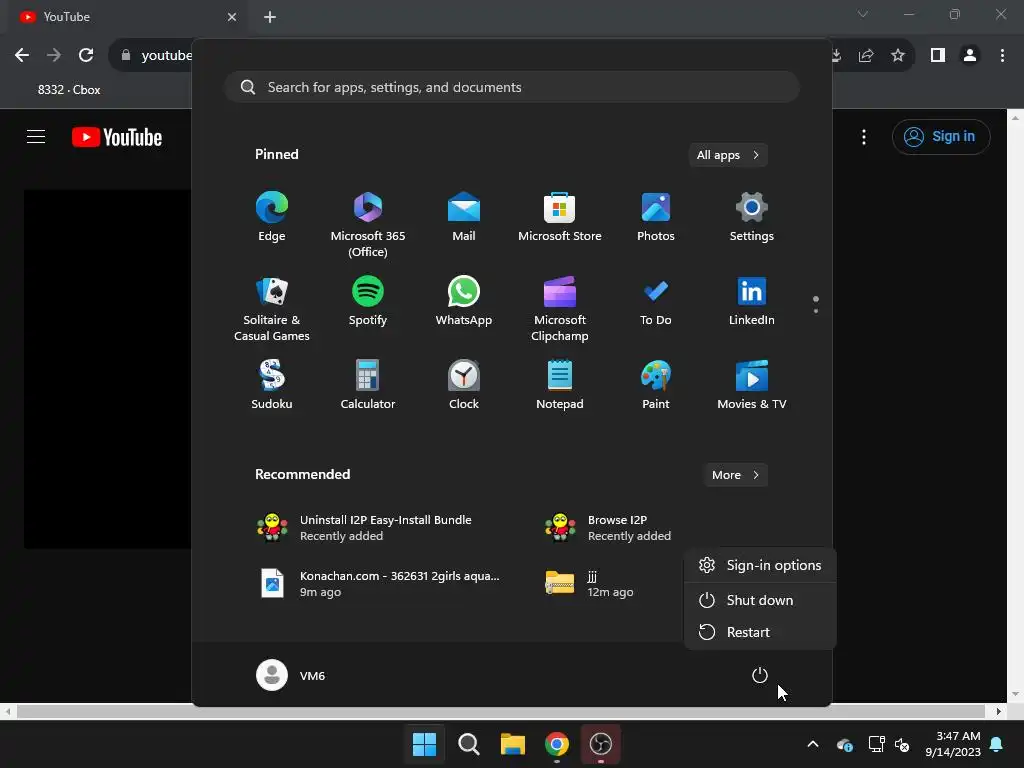Expand All apps list

click(728, 155)
